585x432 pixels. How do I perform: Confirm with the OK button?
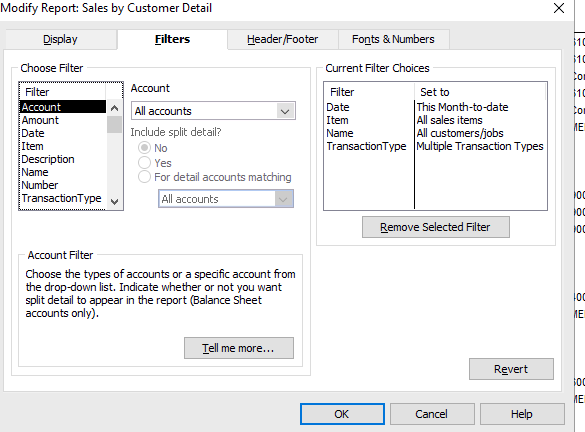click(342, 414)
